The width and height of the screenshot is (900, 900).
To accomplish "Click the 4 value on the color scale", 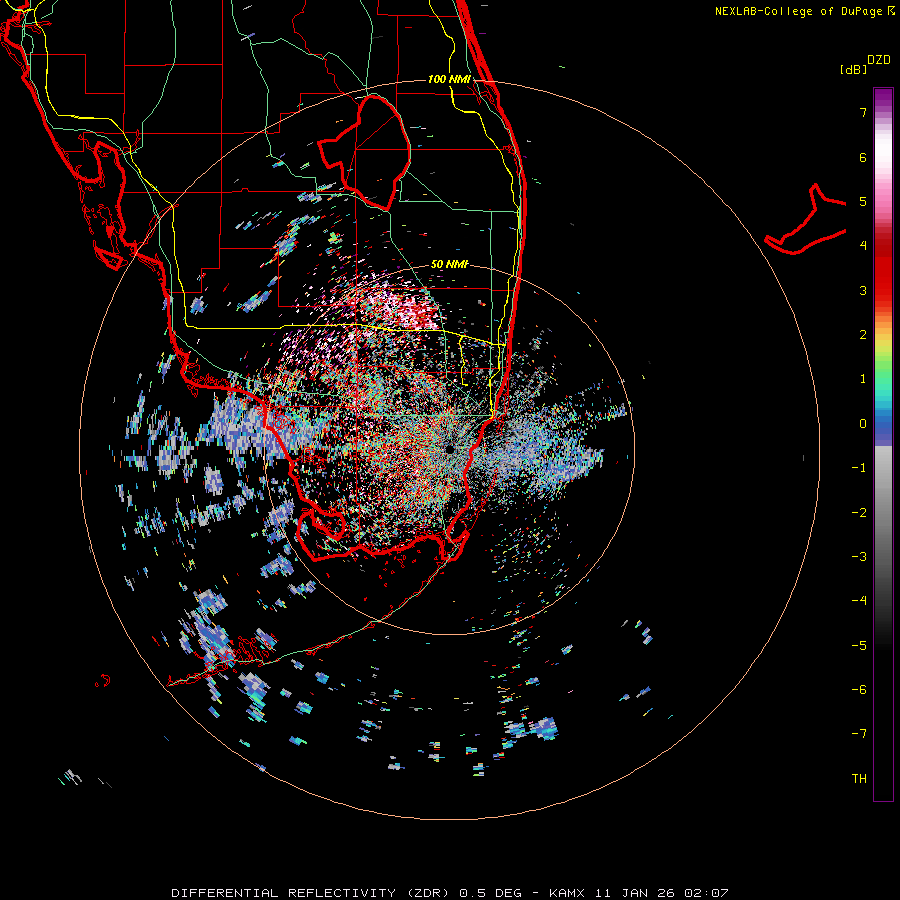I will 863,246.
